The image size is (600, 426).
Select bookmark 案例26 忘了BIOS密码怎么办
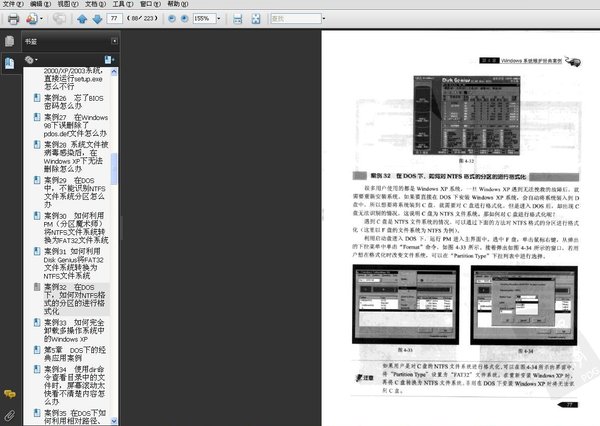coord(73,102)
